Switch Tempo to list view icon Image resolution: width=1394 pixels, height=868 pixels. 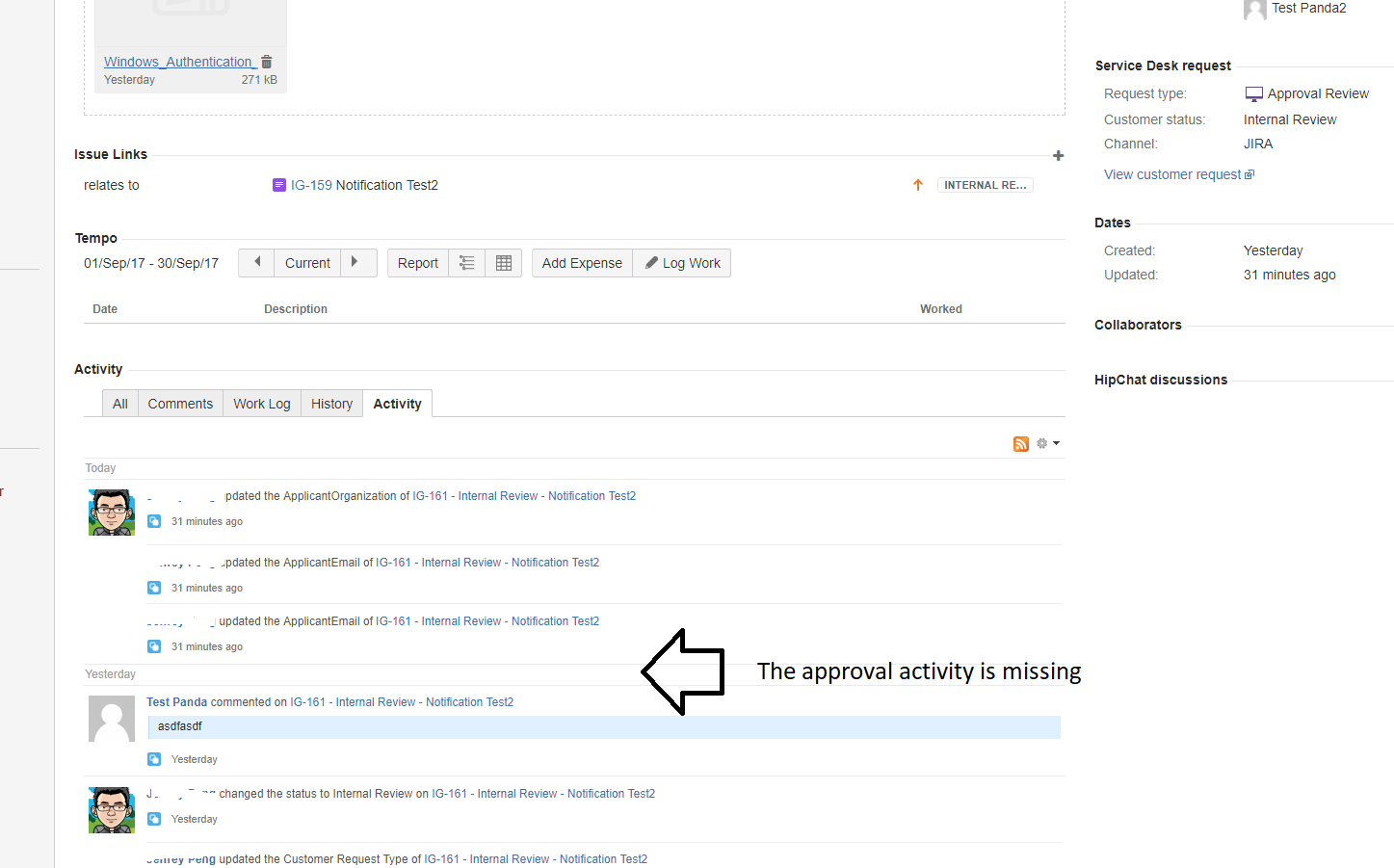pos(466,263)
